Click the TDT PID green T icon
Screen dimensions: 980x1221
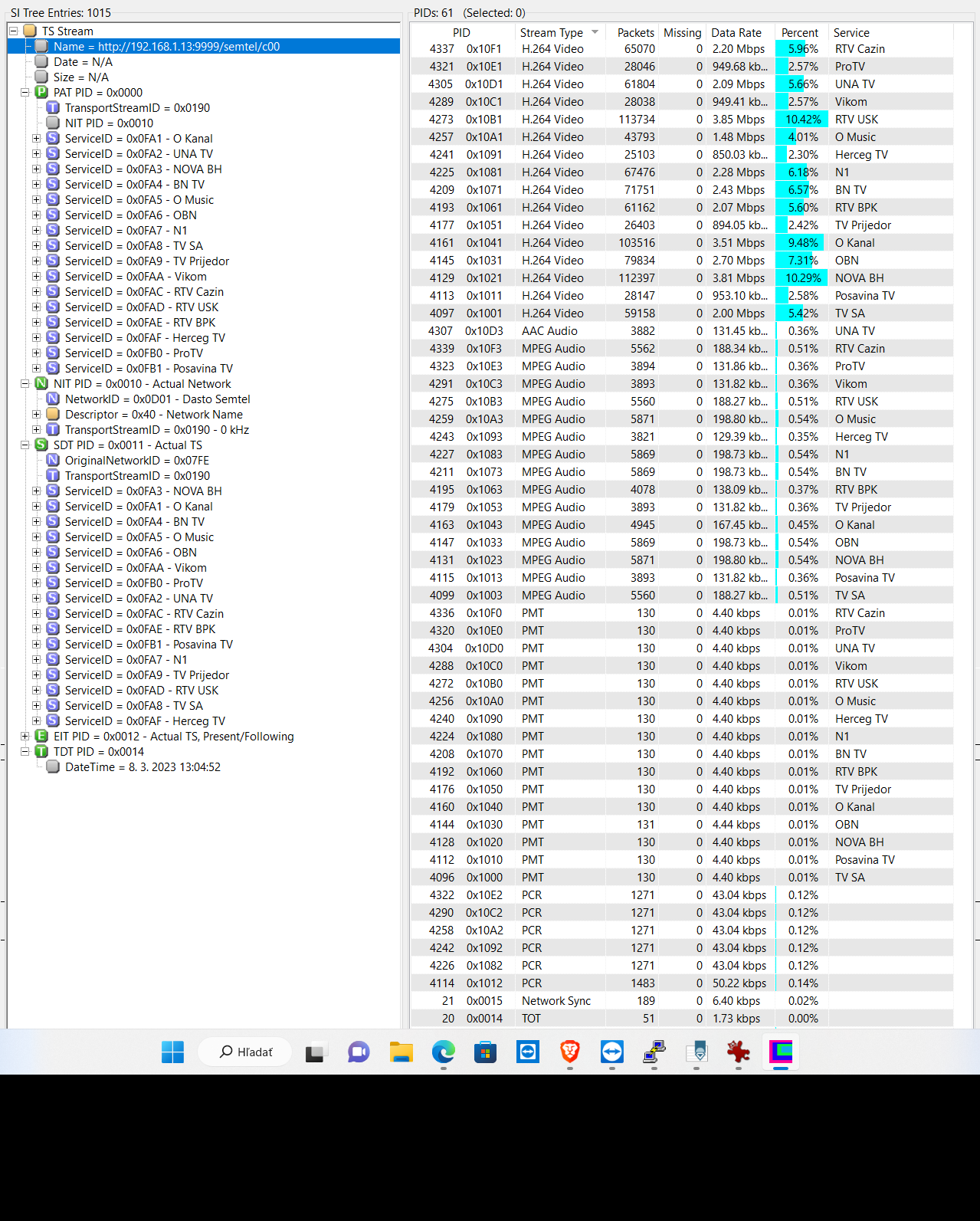pyautogui.click(x=41, y=752)
